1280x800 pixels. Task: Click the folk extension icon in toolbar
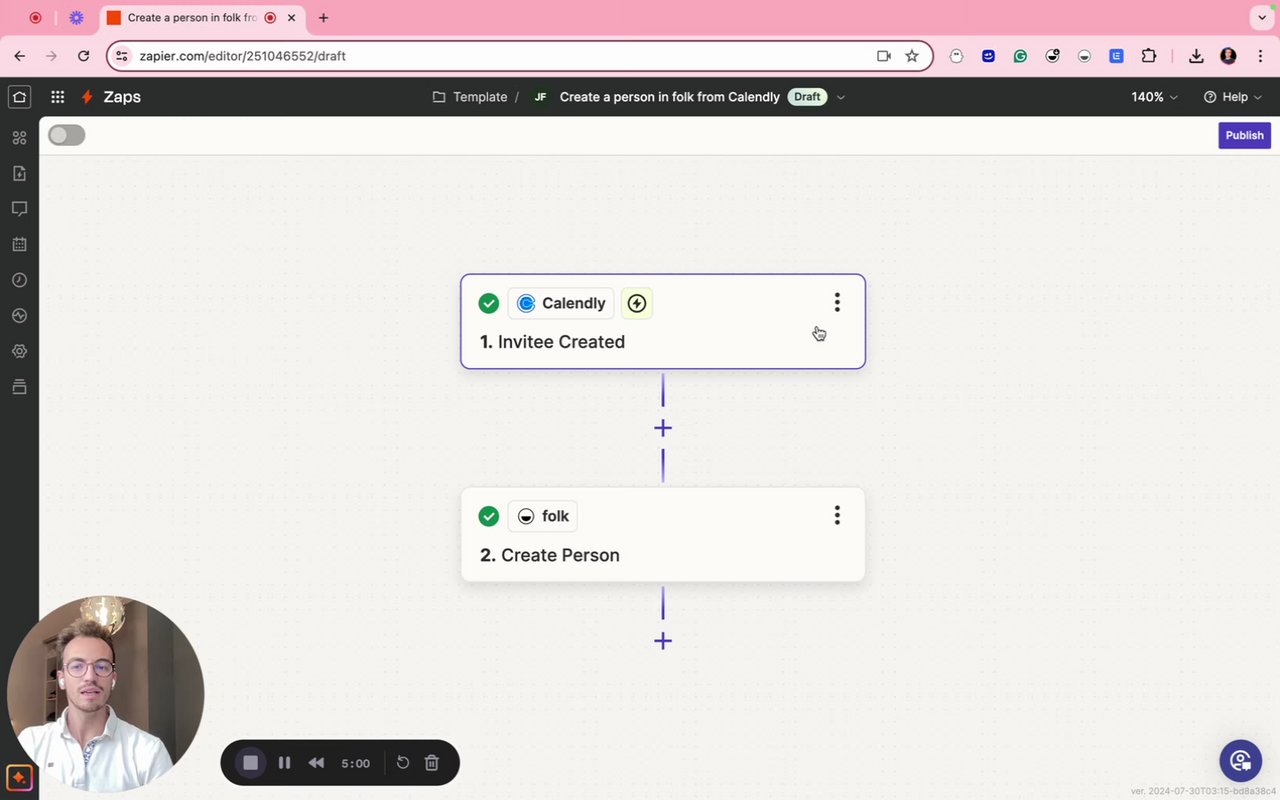(x=1084, y=56)
